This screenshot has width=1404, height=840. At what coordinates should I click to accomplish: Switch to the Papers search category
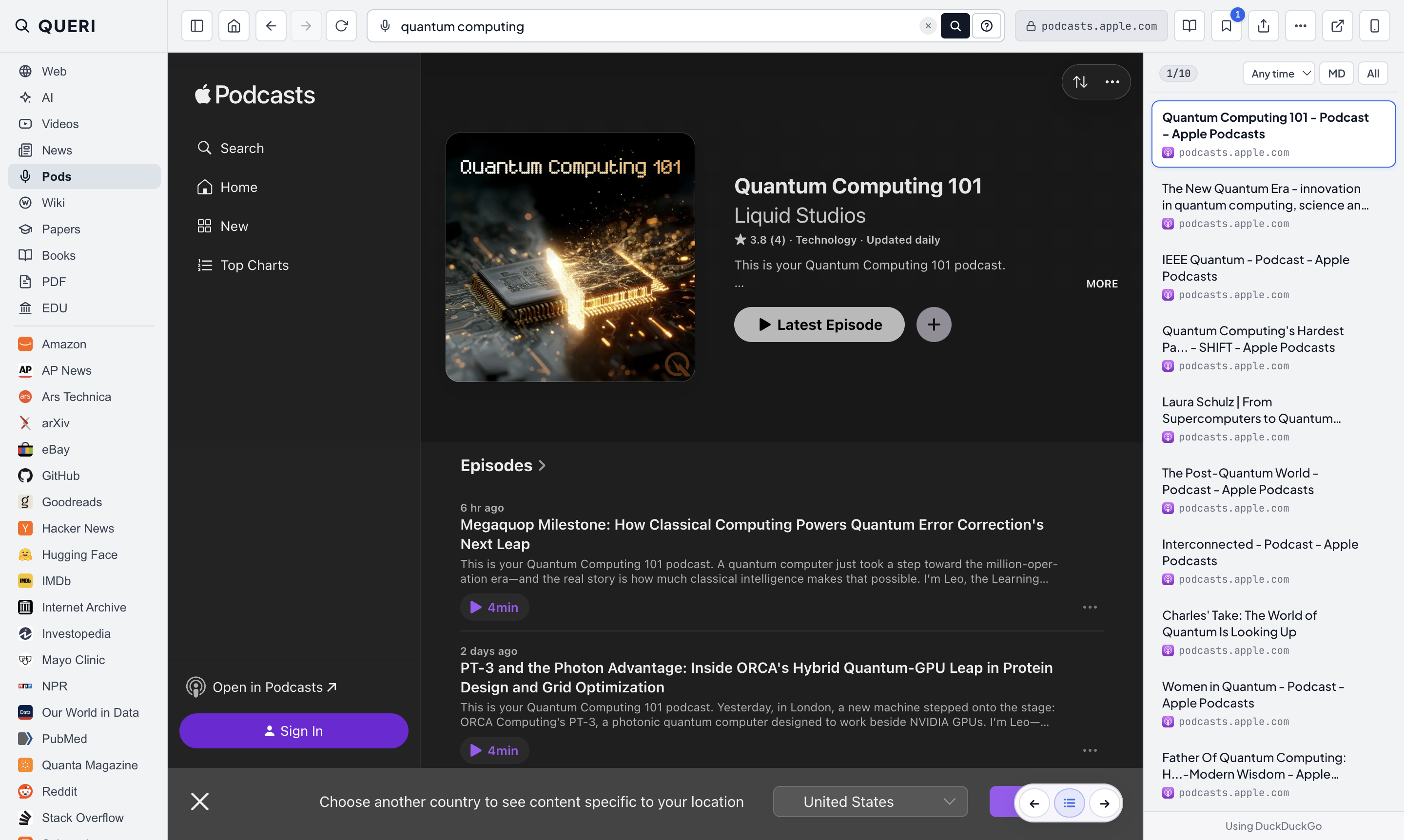[84, 229]
